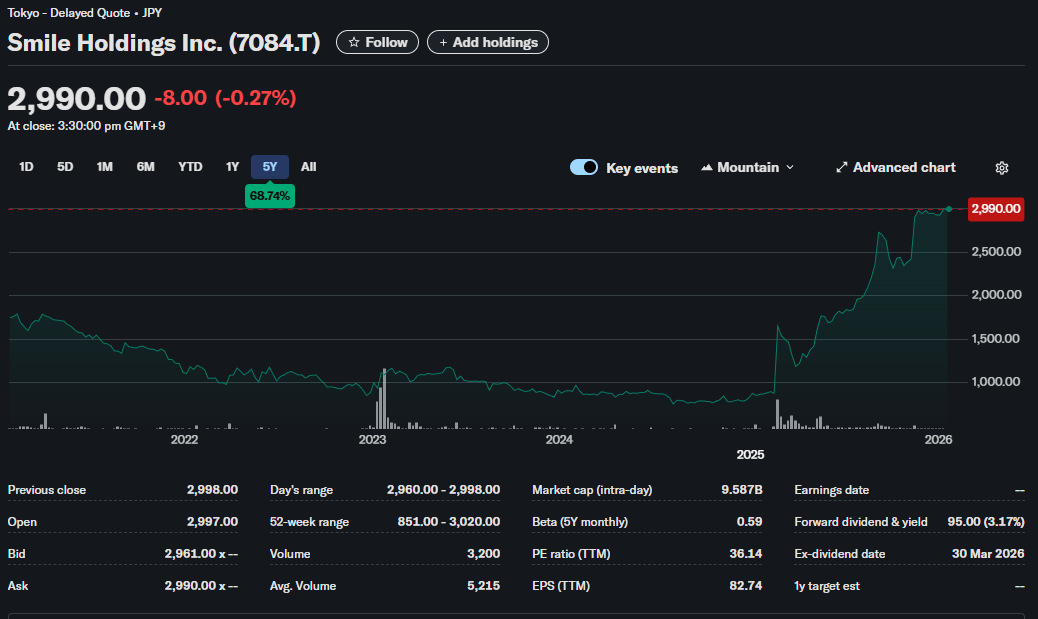The width and height of the screenshot is (1038, 619).
Task: Select the 5Y time range tab
Action: pyautogui.click(x=269, y=167)
